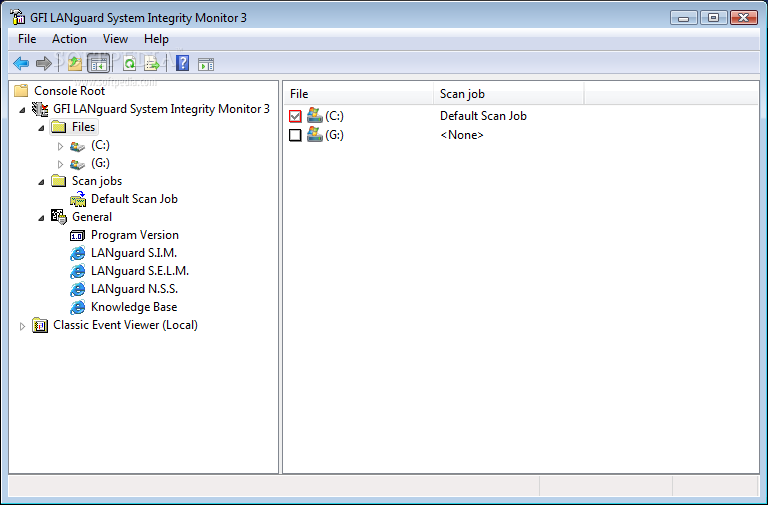
Task: Click LANguard N.S.S. web icon
Action: click(77, 289)
